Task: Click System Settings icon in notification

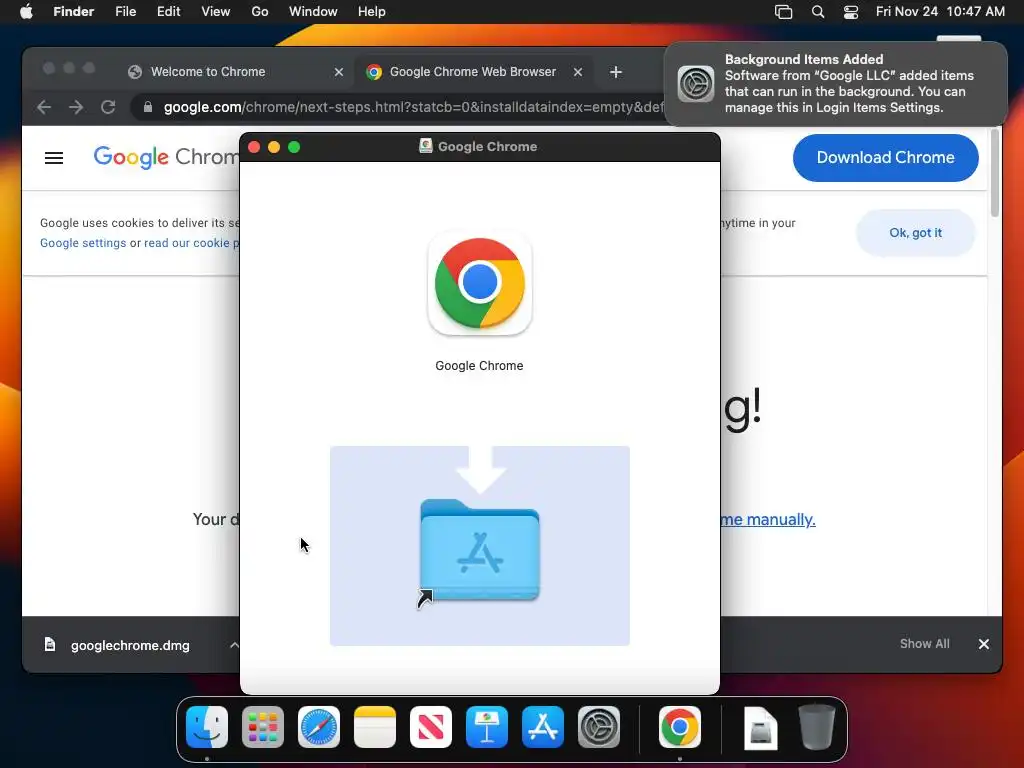Action: click(696, 84)
